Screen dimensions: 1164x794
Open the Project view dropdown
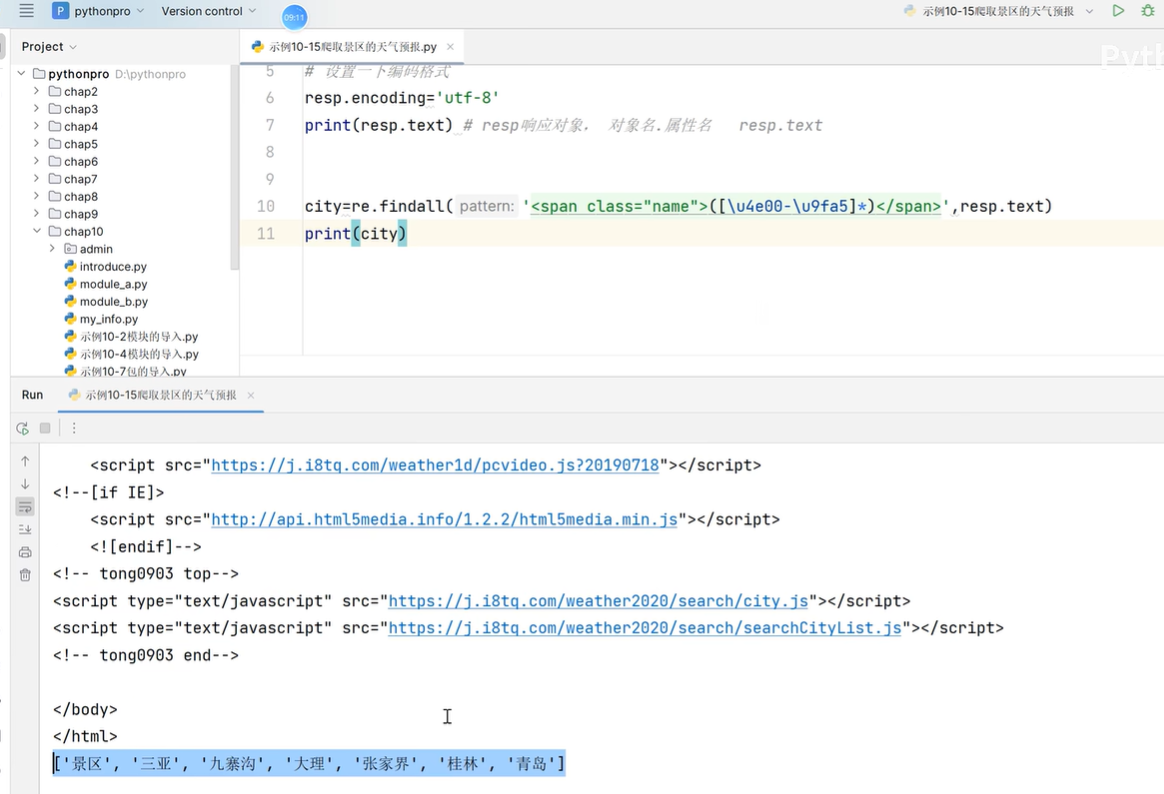(49, 47)
